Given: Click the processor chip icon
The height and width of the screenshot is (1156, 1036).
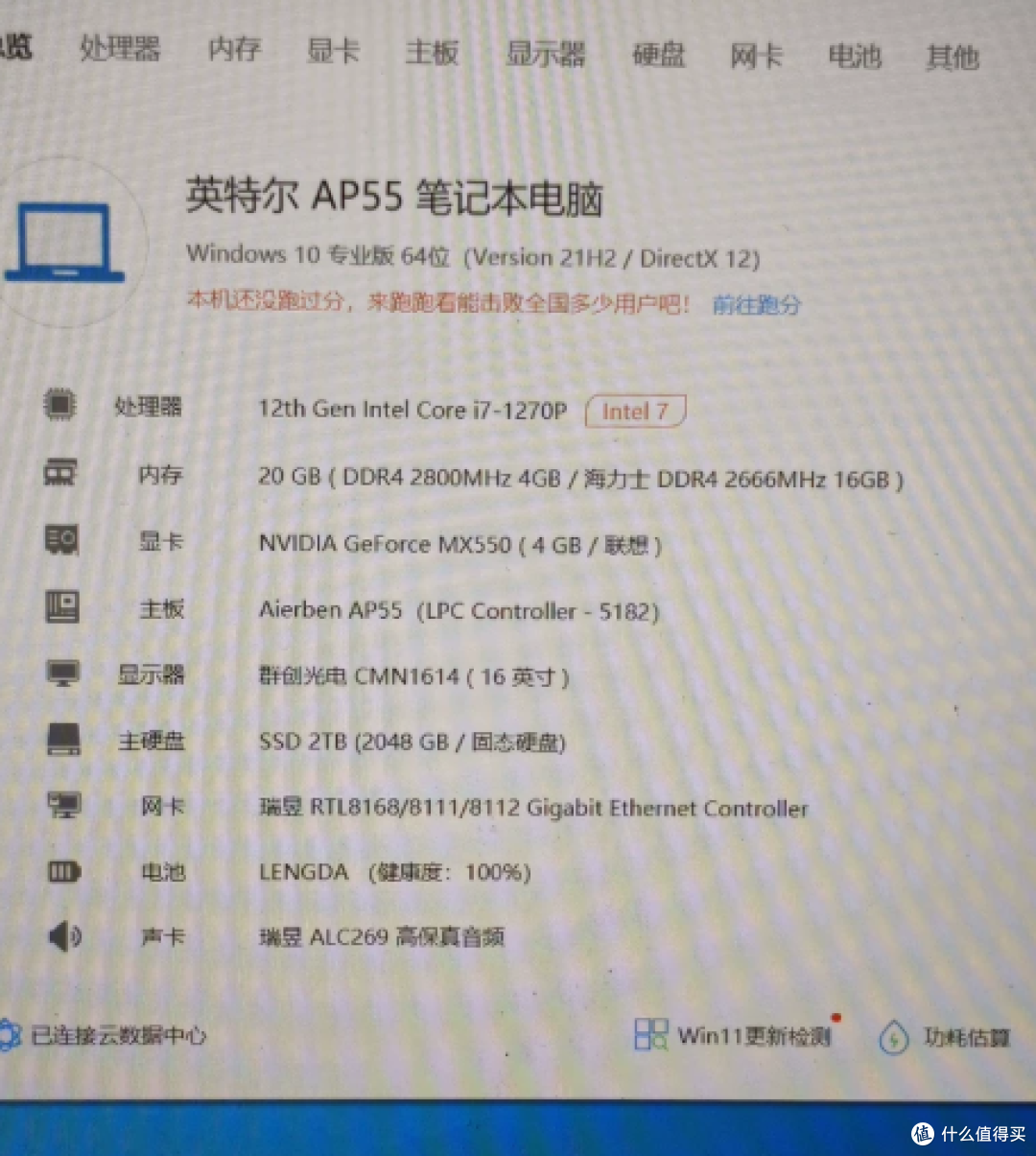Looking at the screenshot, I should [60, 405].
